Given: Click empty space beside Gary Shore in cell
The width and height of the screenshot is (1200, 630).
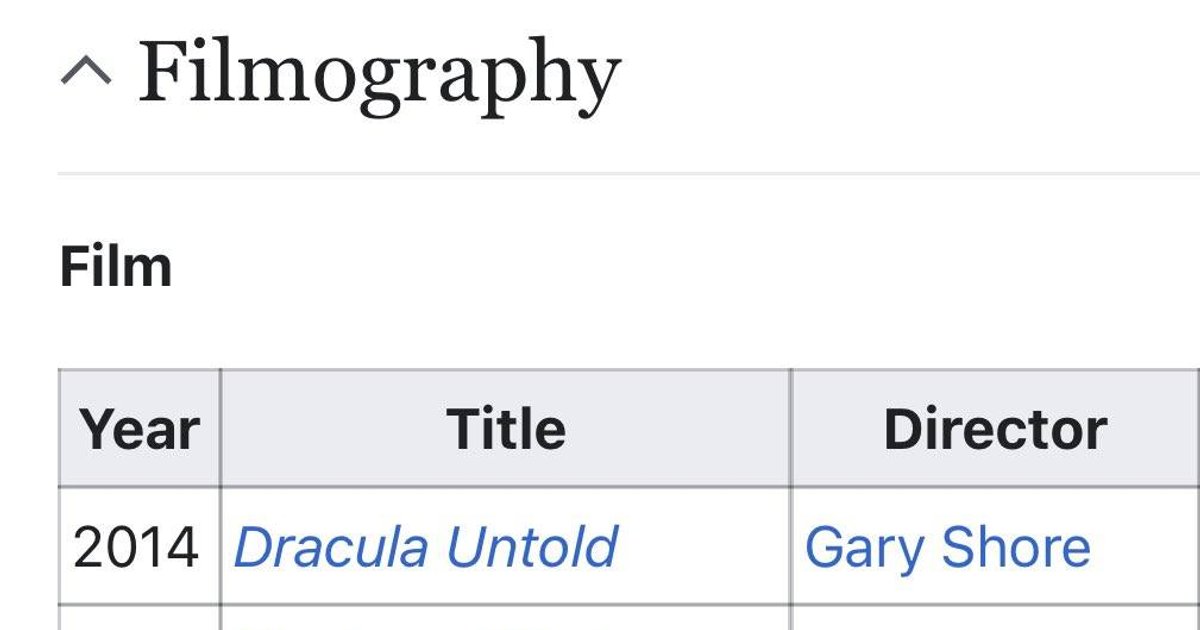Looking at the screenshot, I should tap(1147, 547).
